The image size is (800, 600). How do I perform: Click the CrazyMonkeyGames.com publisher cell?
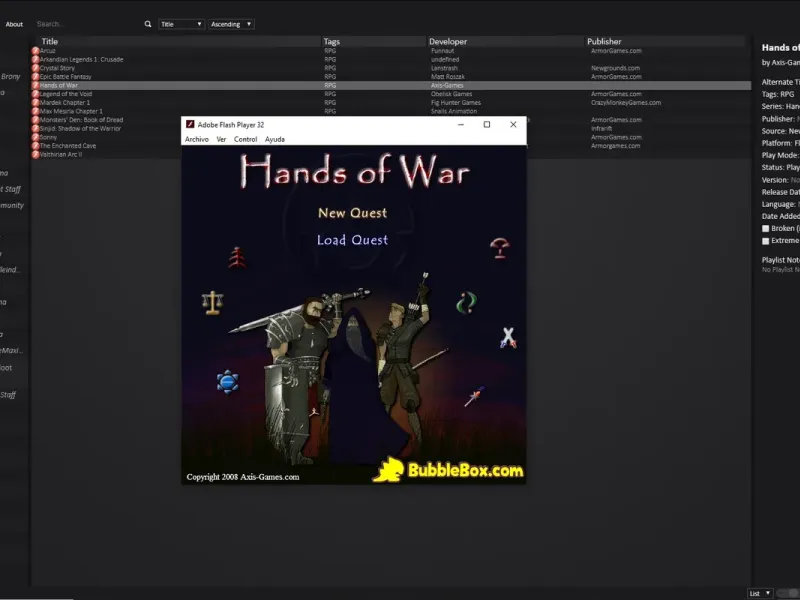point(626,103)
